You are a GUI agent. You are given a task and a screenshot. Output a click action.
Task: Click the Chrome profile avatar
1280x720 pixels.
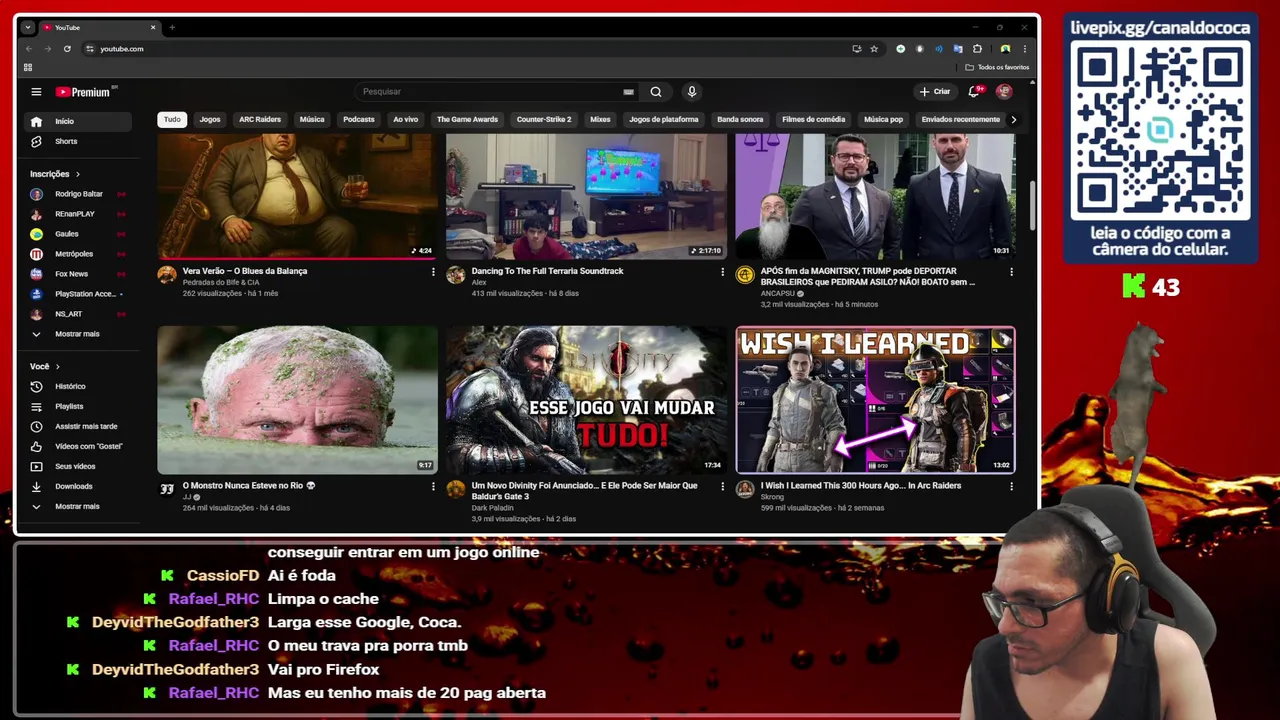click(x=1005, y=49)
